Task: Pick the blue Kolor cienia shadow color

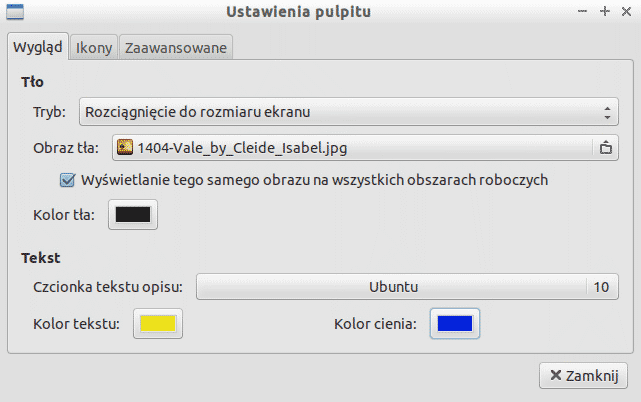Action: tap(455, 323)
